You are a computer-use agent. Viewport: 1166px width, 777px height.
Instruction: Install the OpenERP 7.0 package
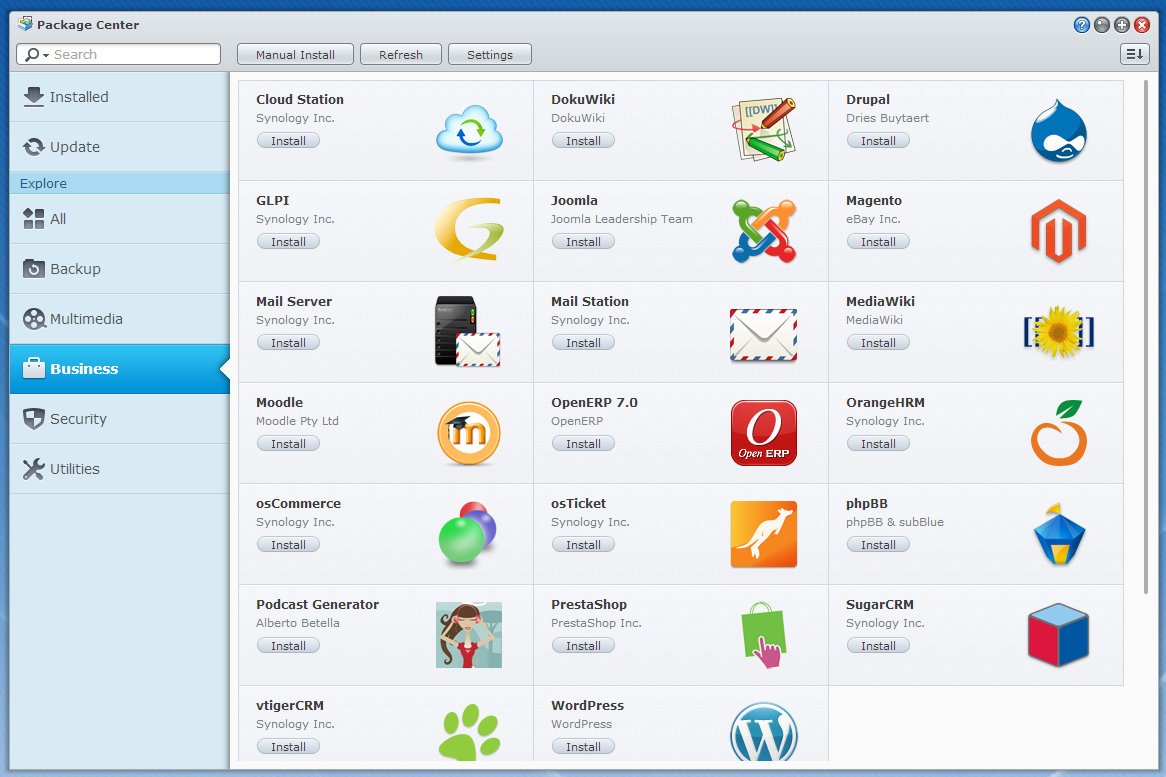tap(583, 444)
